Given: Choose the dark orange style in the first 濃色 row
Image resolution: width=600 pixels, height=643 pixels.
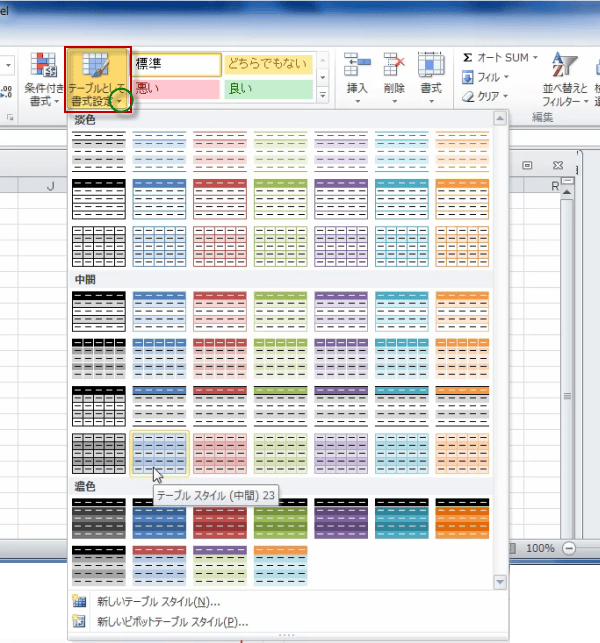Looking at the screenshot, I should [462, 518].
